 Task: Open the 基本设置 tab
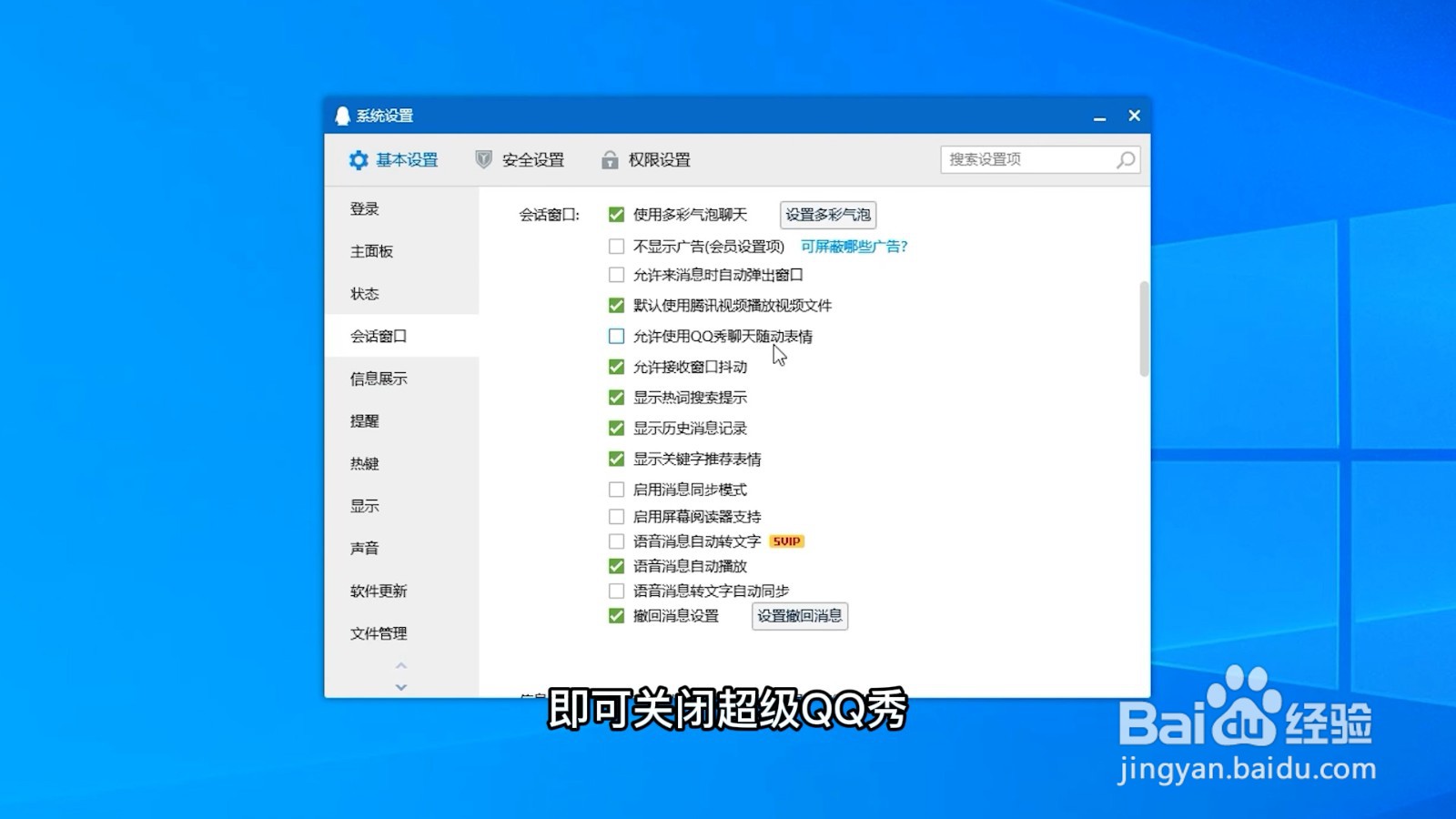tap(393, 160)
